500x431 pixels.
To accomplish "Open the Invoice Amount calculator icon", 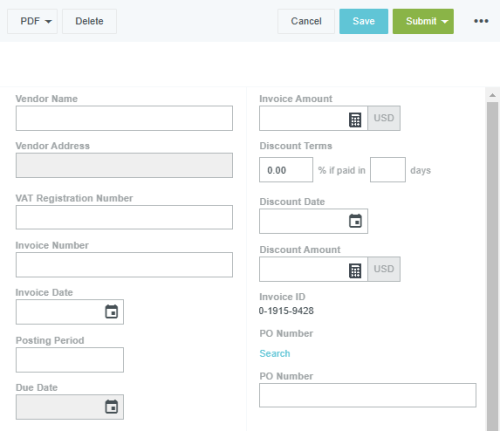I will click(x=355, y=120).
